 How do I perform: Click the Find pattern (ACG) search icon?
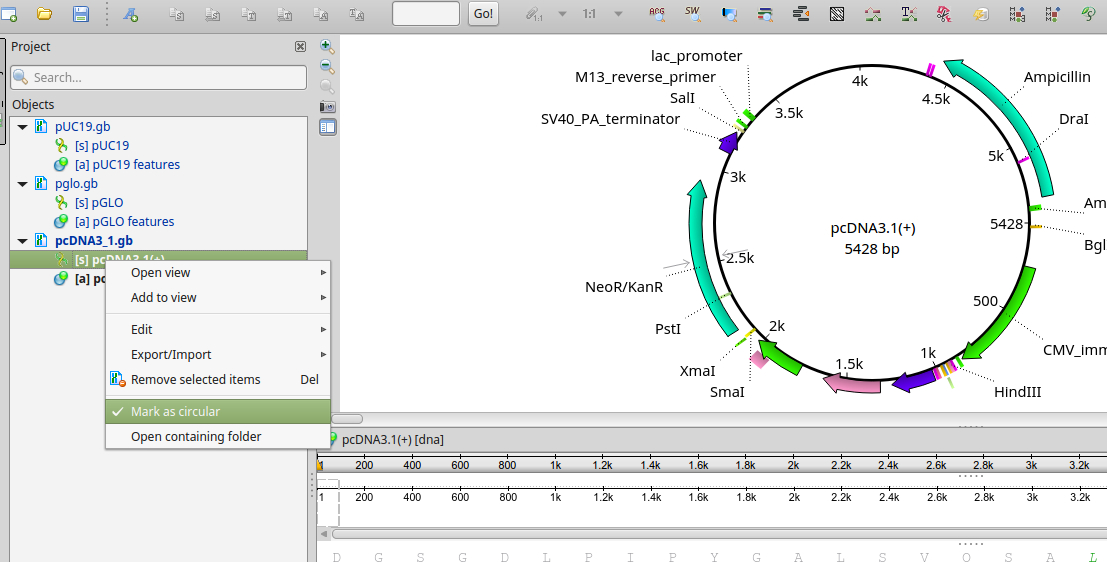click(656, 14)
